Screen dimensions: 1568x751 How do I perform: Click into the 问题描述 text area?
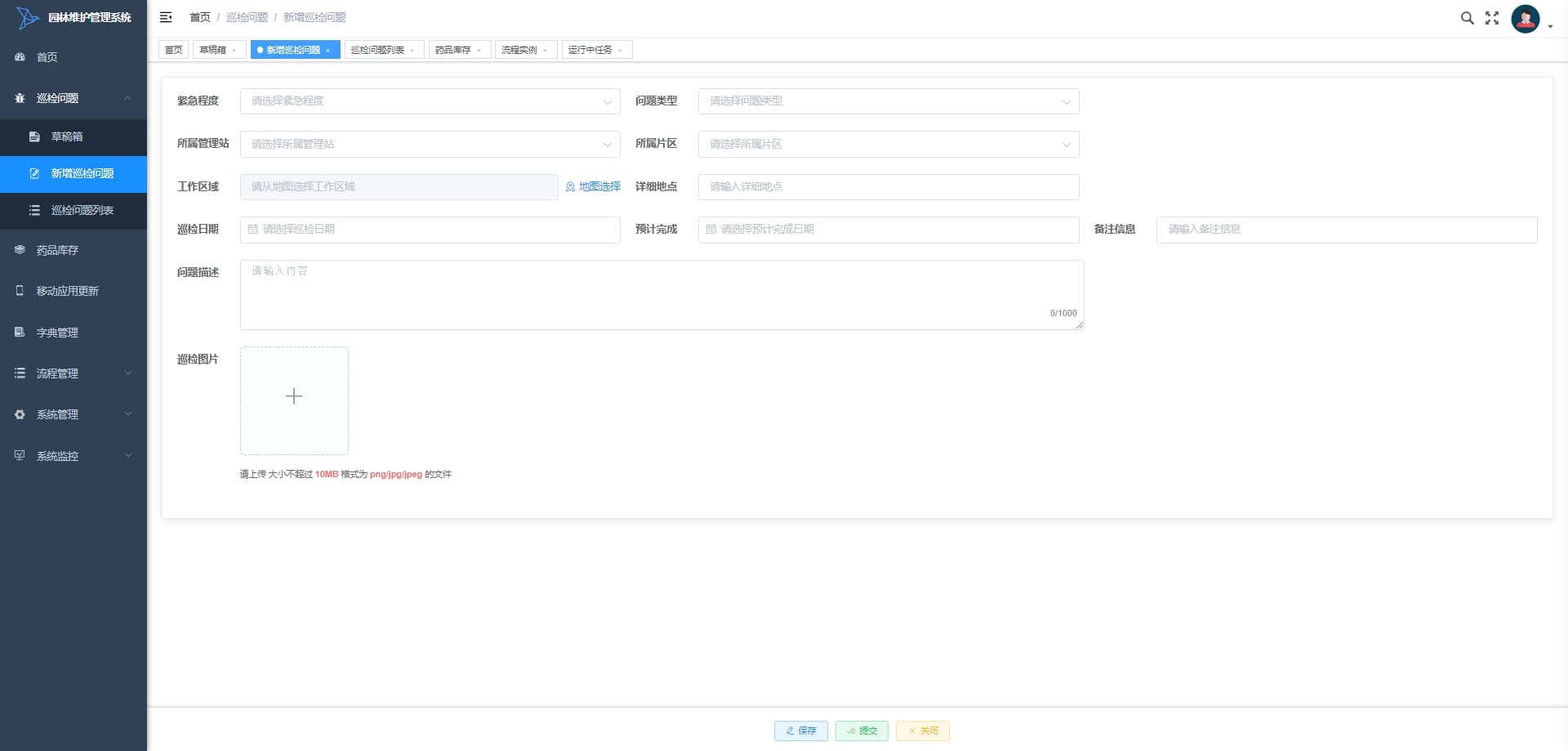point(661,295)
